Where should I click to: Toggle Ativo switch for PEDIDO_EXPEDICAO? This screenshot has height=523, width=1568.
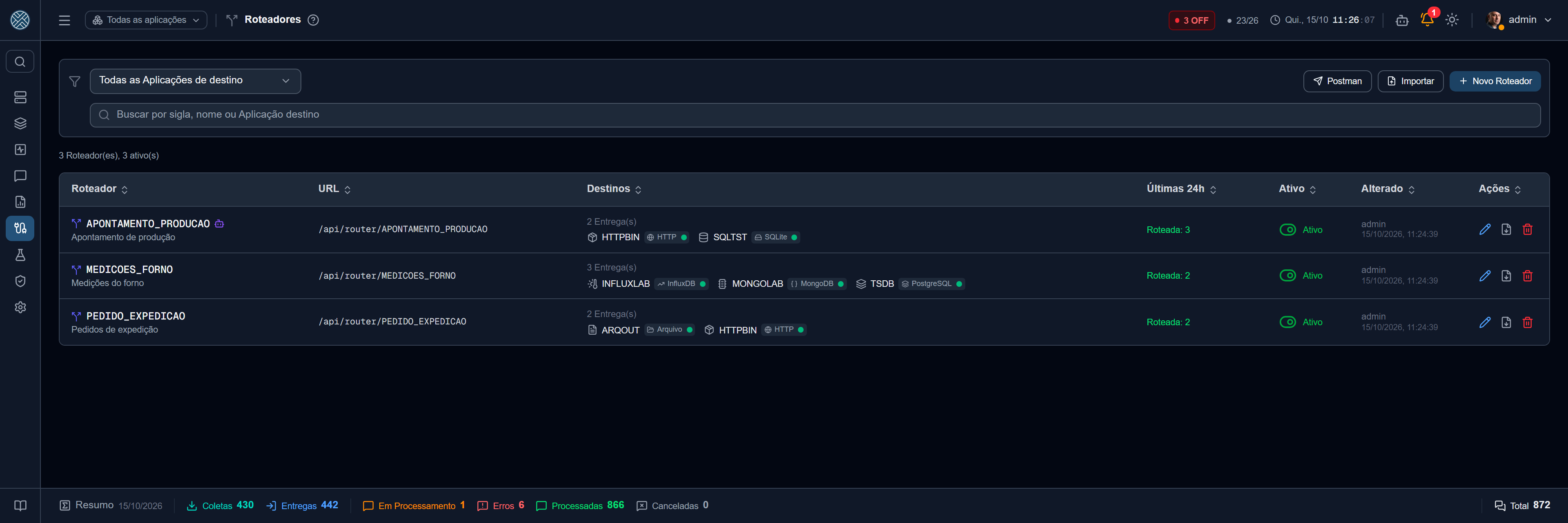(x=1288, y=322)
